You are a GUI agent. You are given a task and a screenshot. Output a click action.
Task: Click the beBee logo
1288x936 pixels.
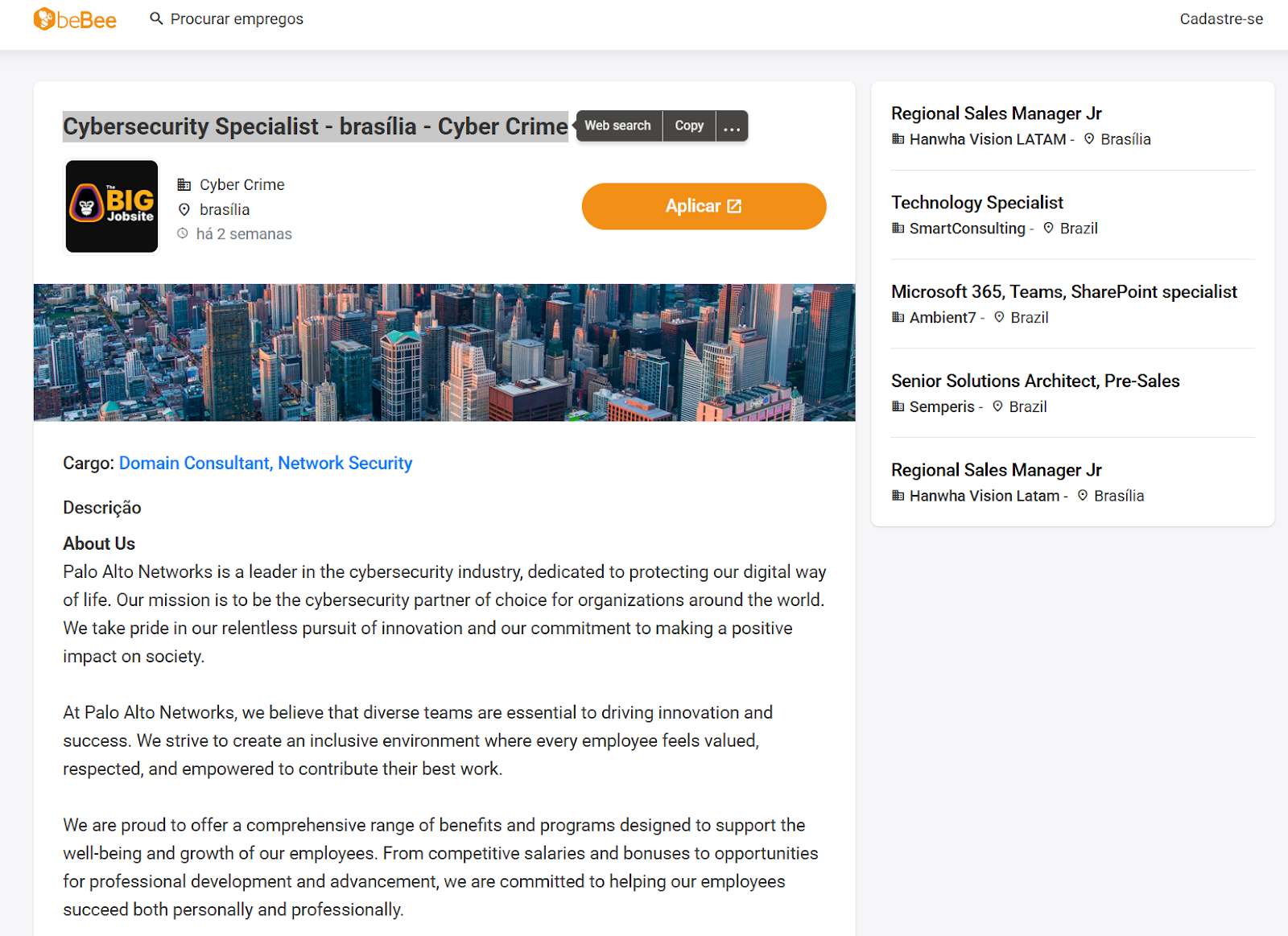pyautogui.click(x=75, y=19)
